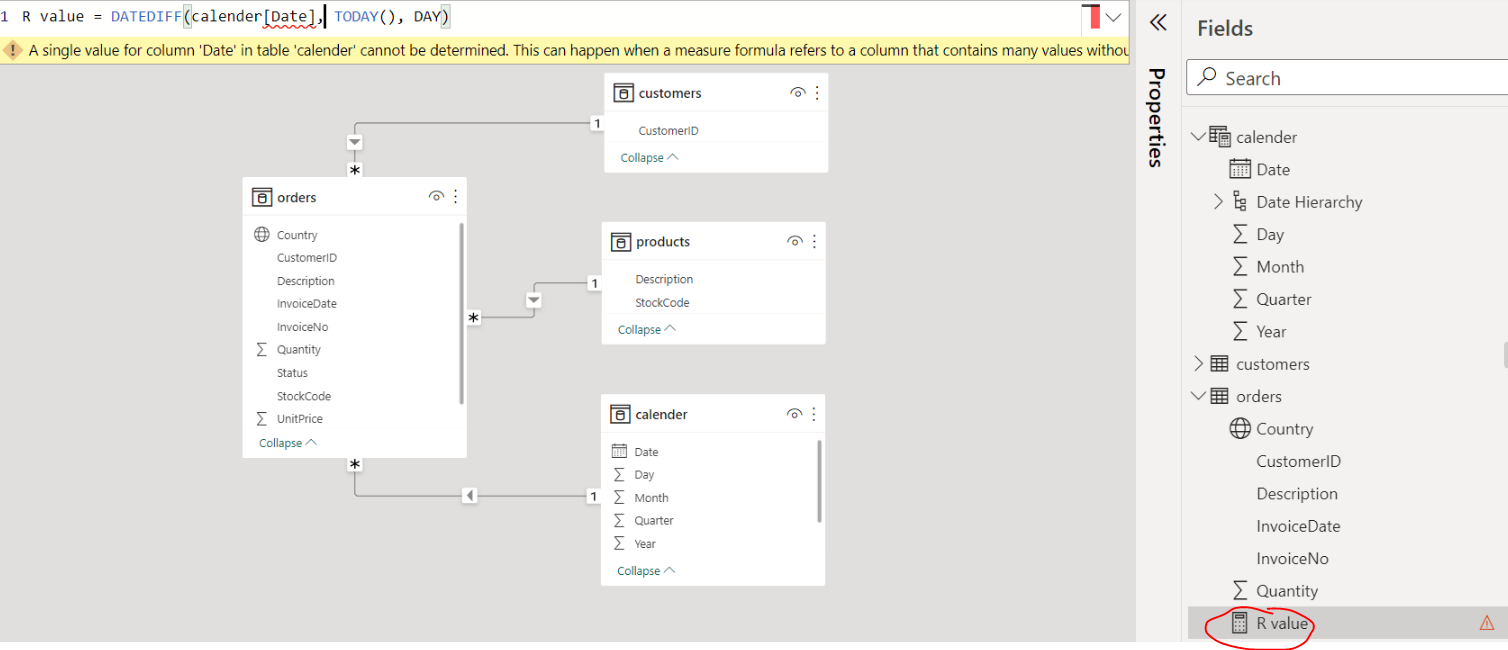Click the orders table card header icon
Image resolution: width=1508 pixels, height=650 pixels.
[262, 197]
